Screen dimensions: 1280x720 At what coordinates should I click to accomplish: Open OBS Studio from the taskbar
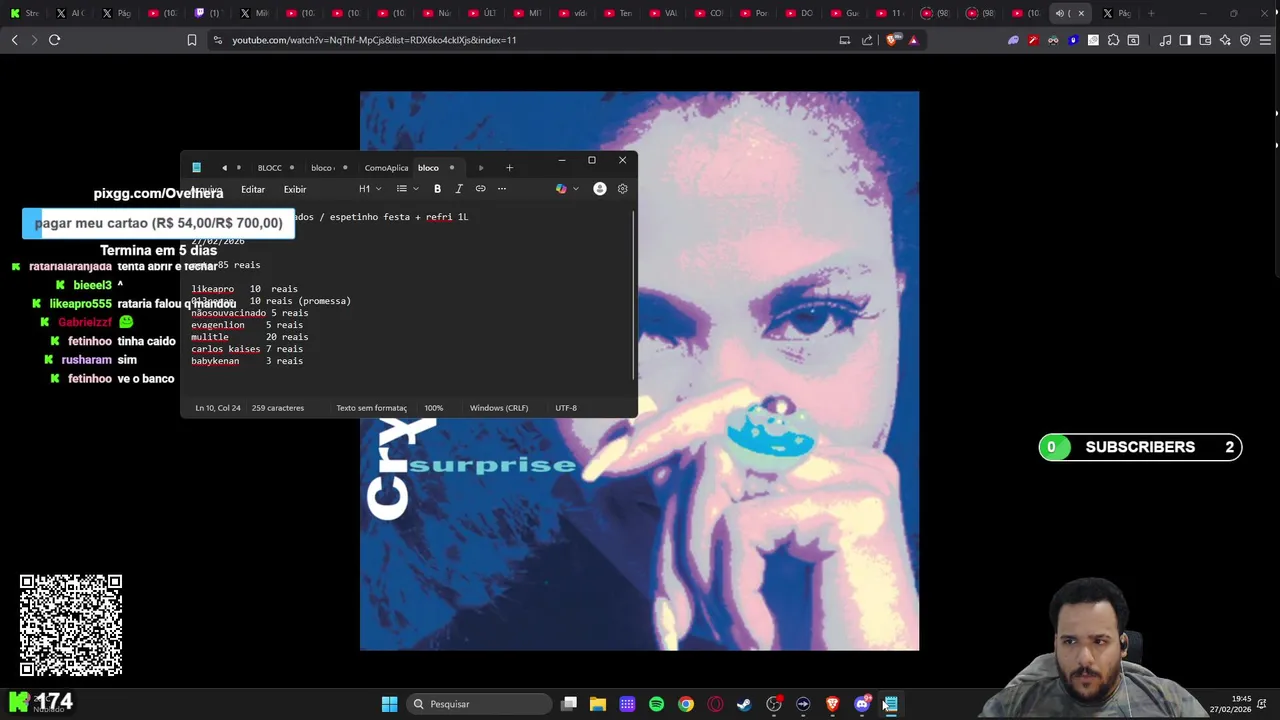(x=774, y=704)
